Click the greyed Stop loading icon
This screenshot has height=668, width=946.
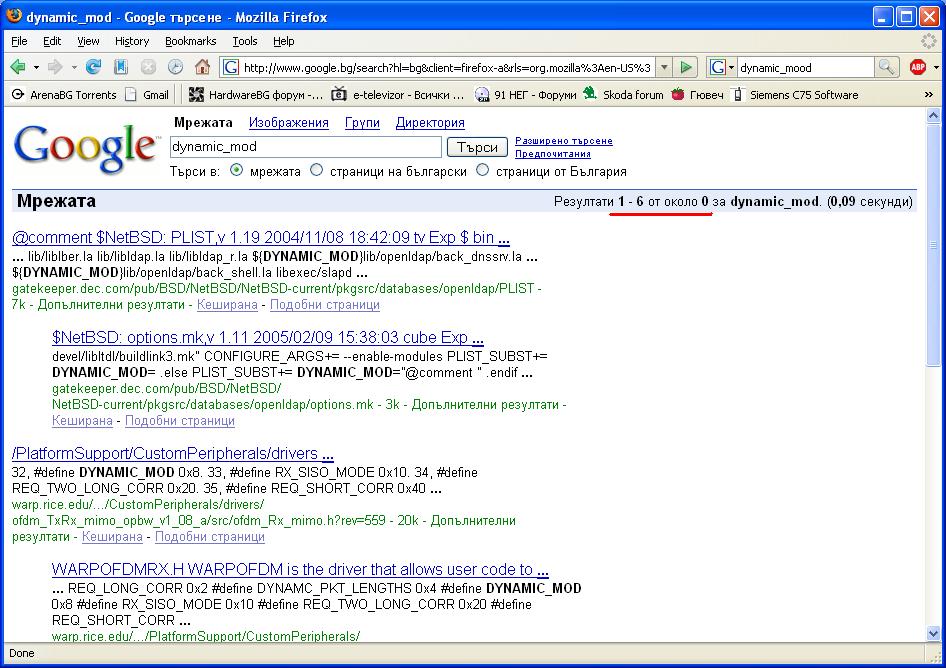coord(148,67)
